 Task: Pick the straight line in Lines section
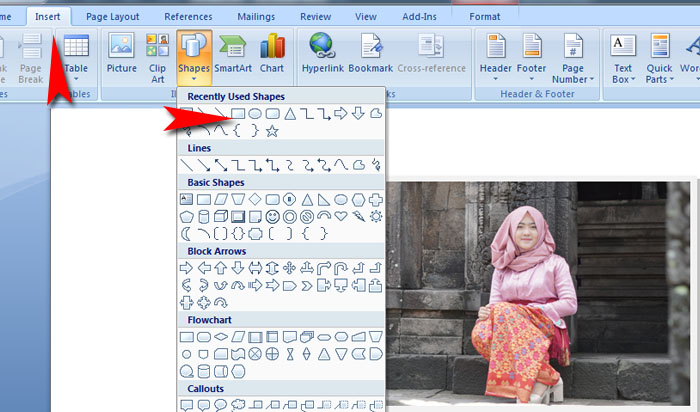click(x=186, y=166)
